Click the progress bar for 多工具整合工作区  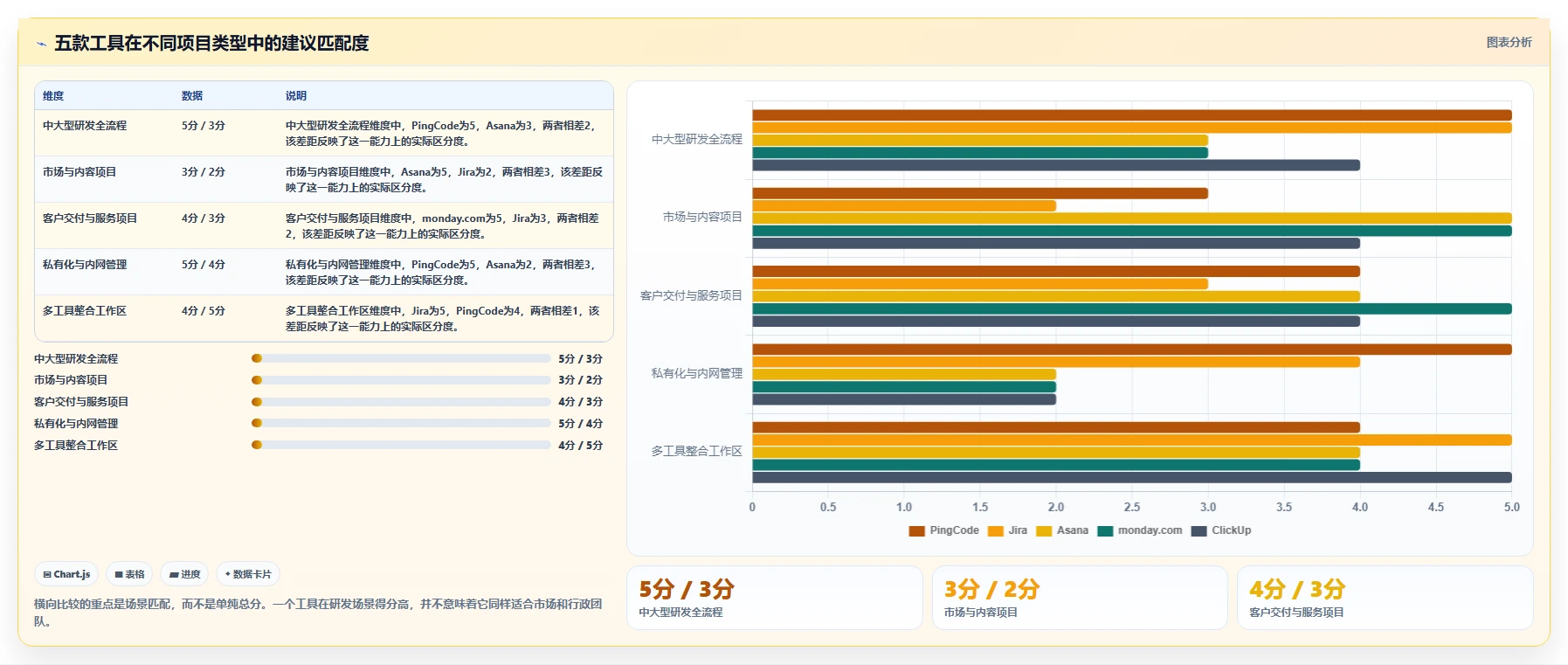(x=401, y=445)
